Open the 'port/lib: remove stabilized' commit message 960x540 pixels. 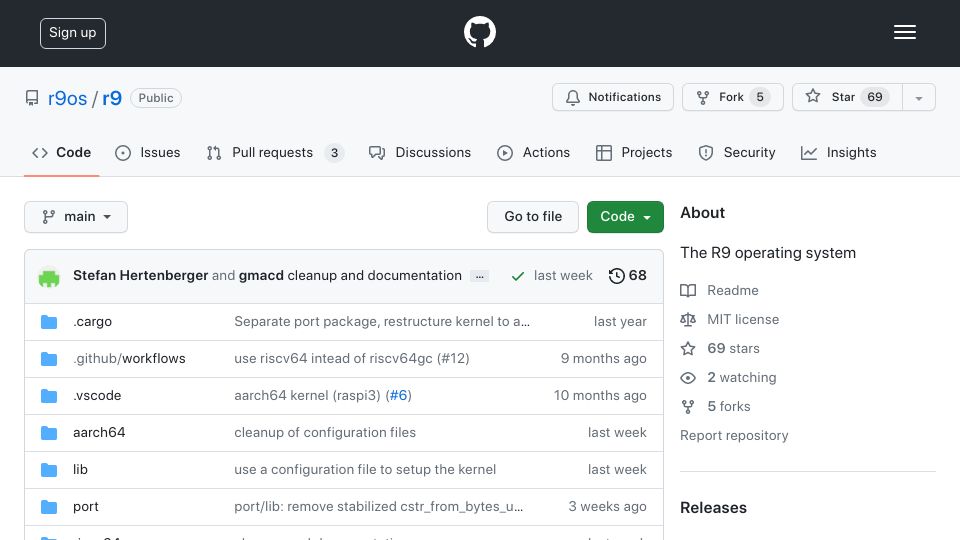pos(378,507)
